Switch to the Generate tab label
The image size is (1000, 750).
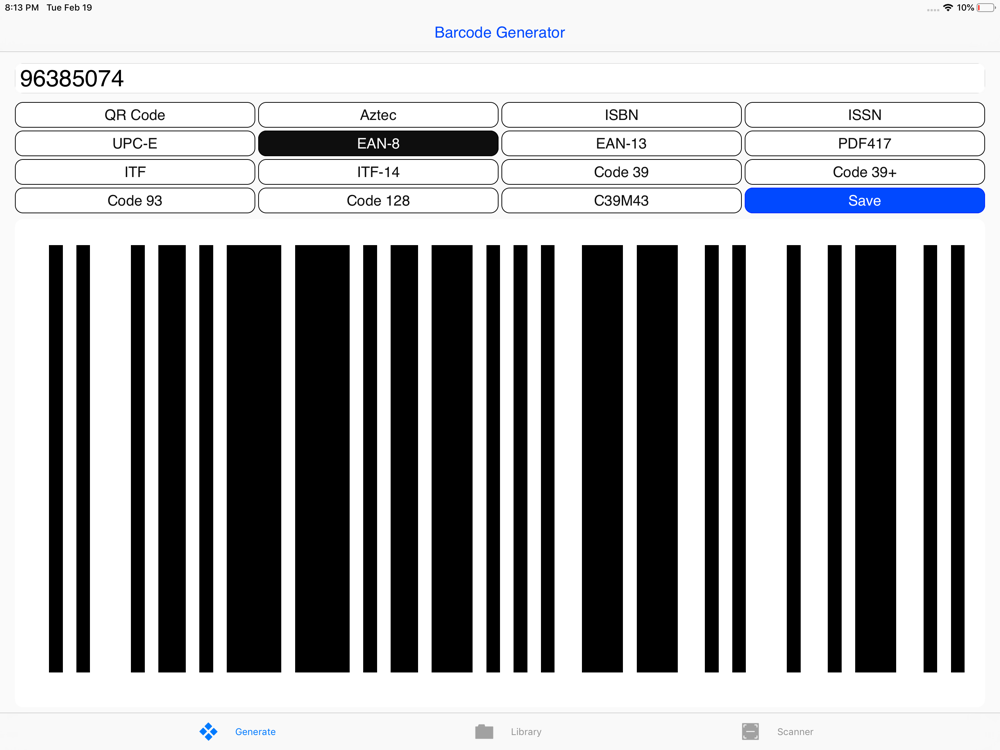coord(255,732)
